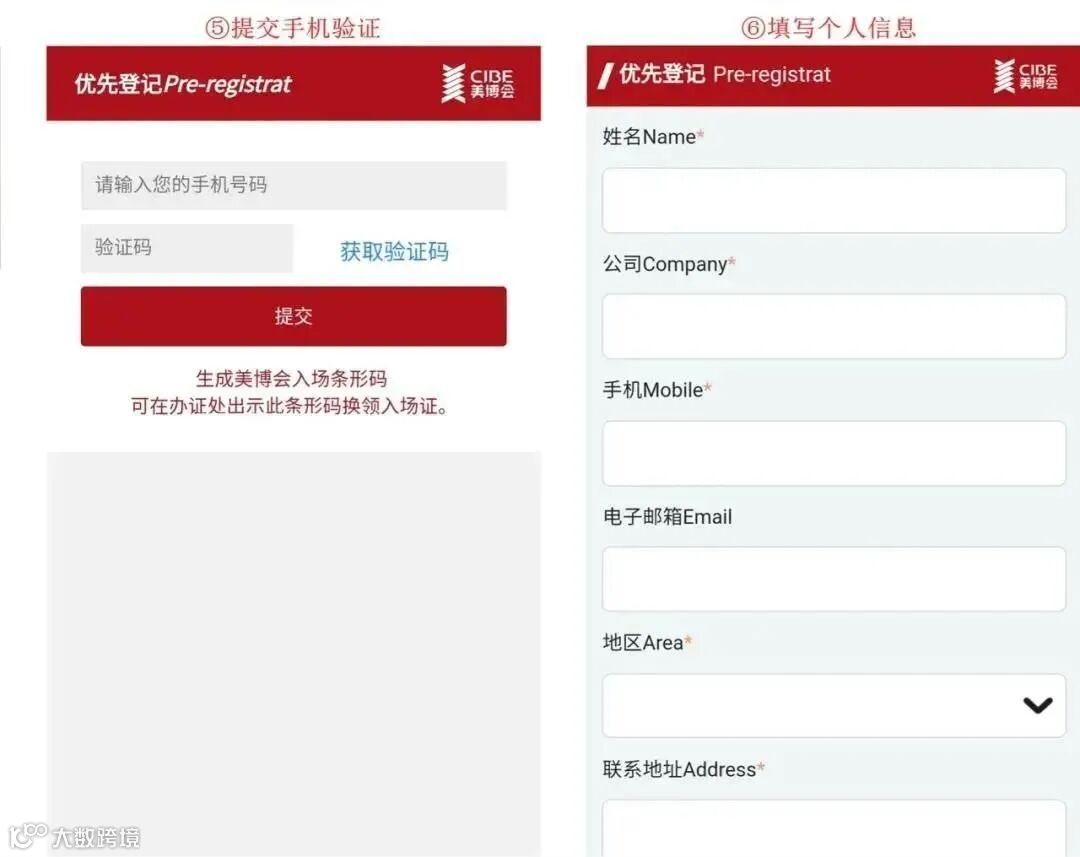Click the right 优先登记 Pre-registrat header title

pos(725,74)
